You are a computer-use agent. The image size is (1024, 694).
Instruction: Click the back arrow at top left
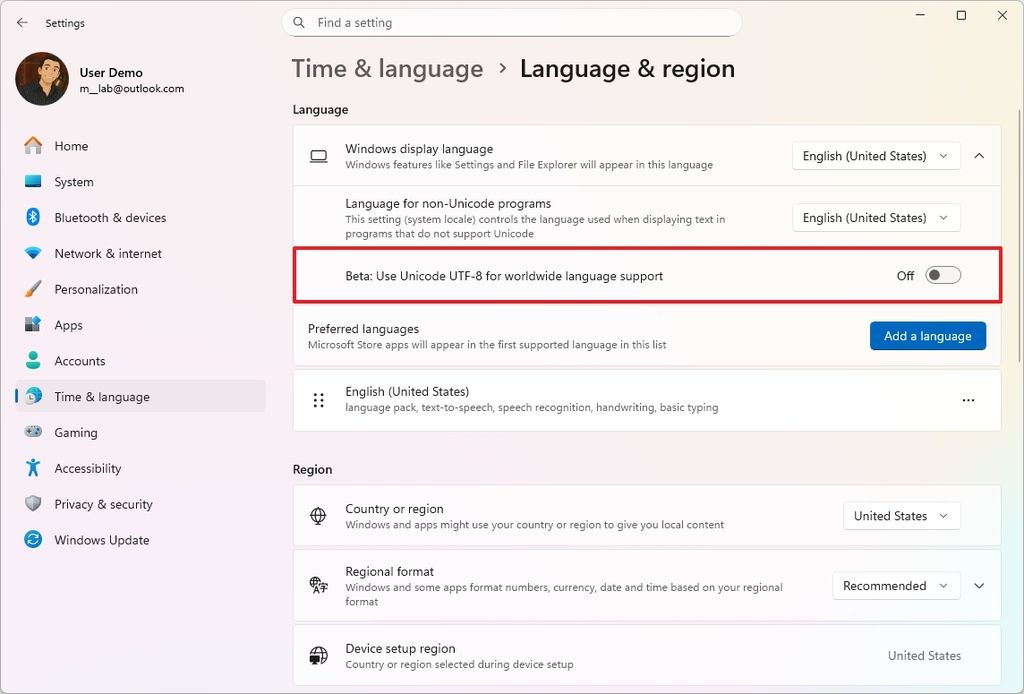[22, 22]
